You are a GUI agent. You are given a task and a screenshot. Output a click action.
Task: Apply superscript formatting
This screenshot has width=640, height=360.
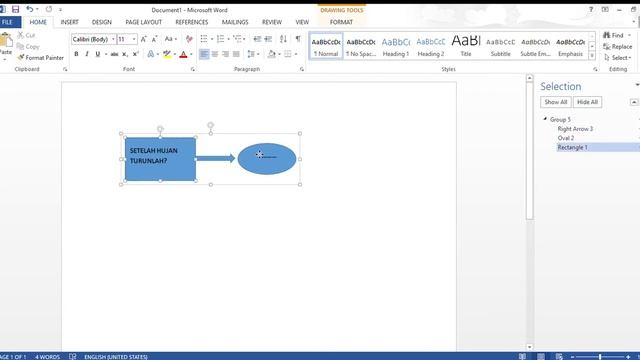pos(136,54)
